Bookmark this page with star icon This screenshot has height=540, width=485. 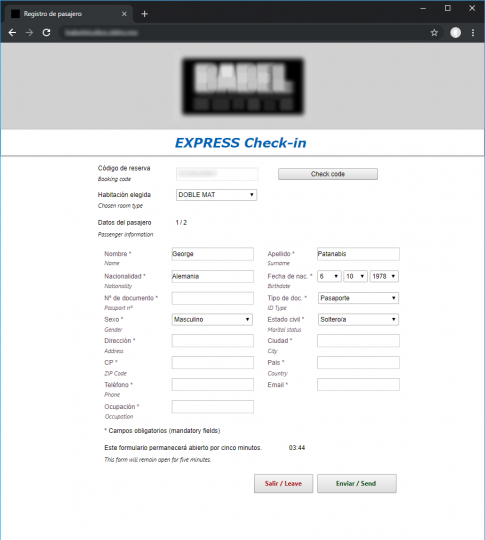pyautogui.click(x=434, y=33)
